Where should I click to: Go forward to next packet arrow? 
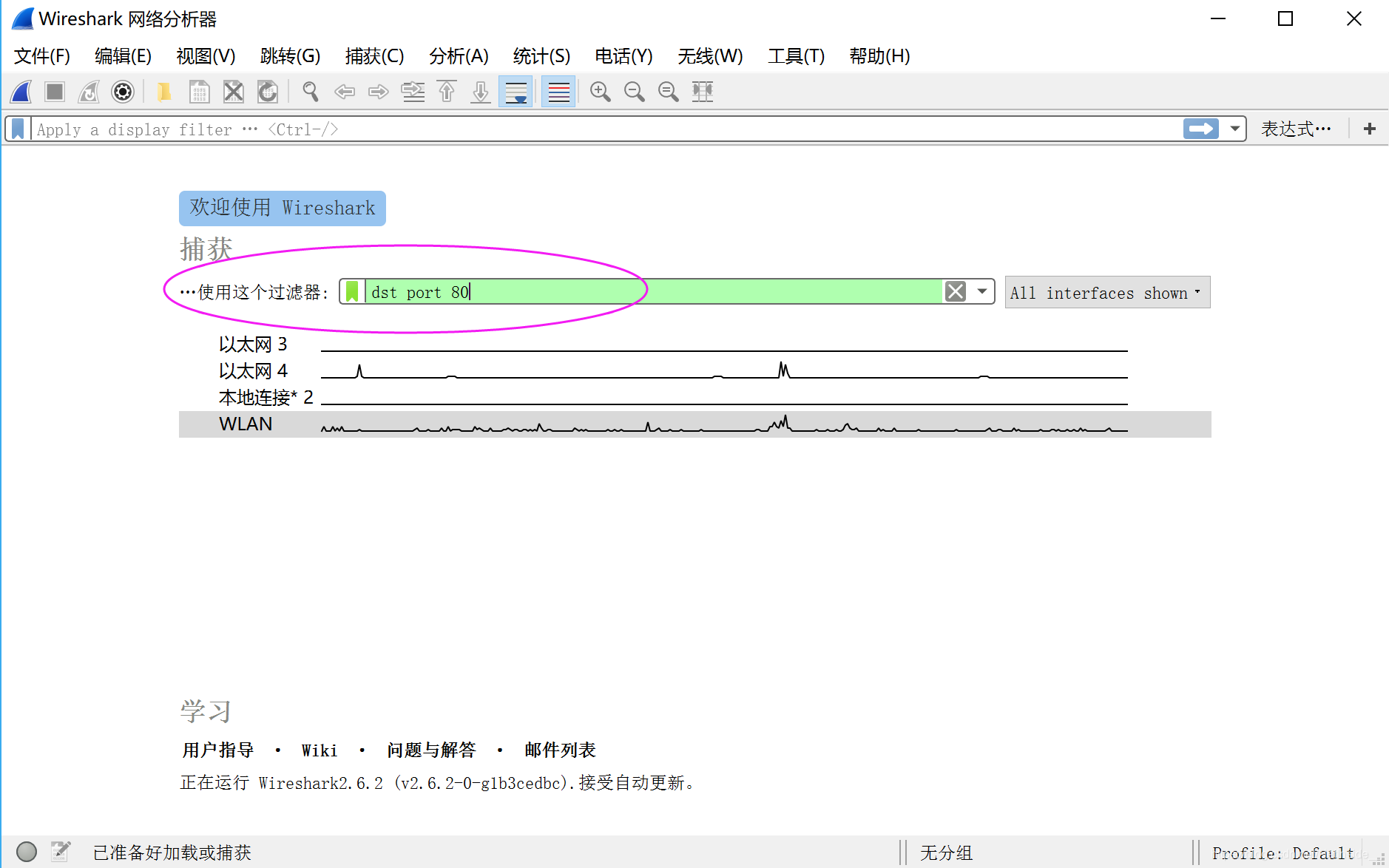[x=379, y=92]
